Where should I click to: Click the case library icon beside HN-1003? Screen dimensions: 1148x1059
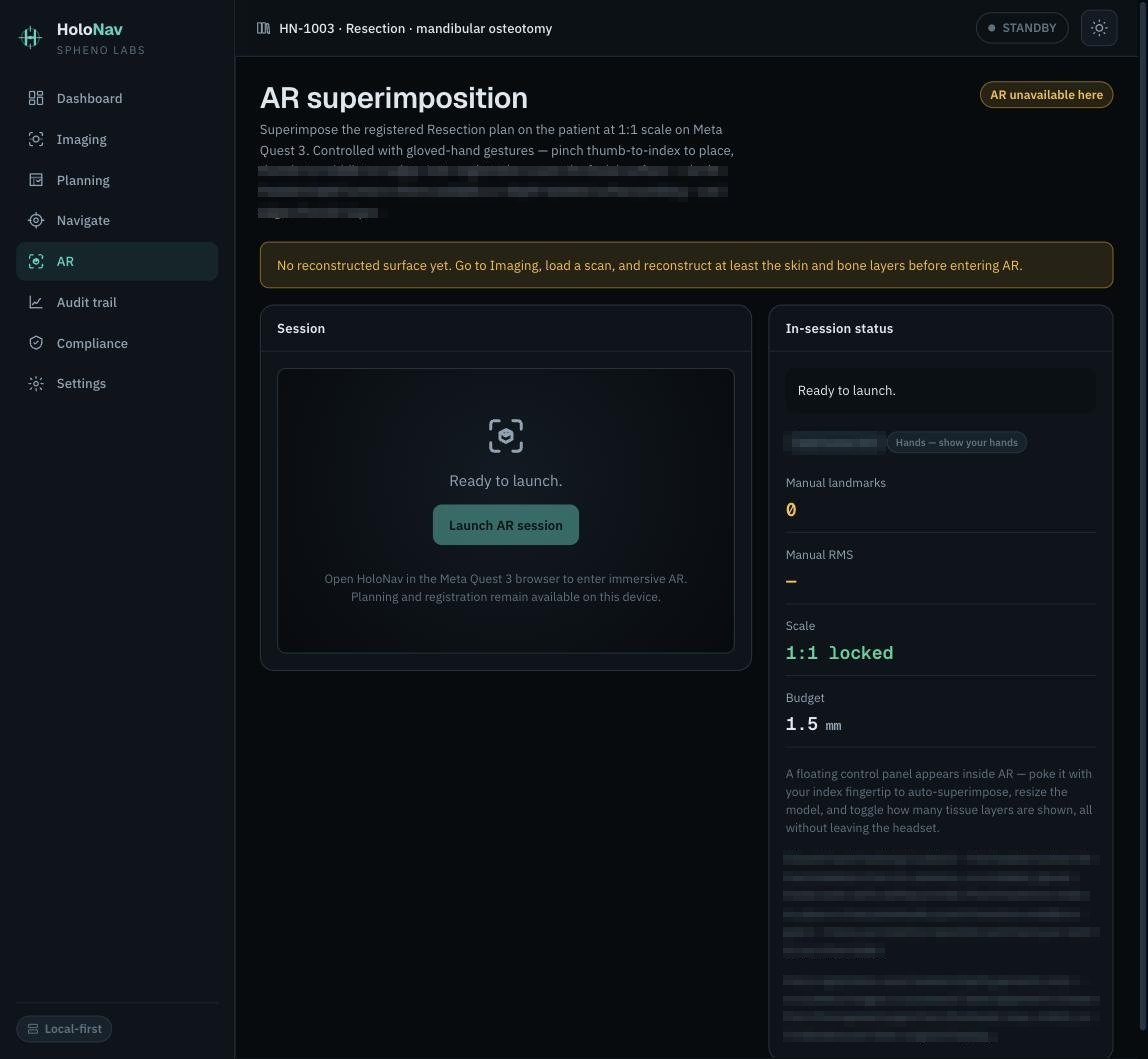264,29
